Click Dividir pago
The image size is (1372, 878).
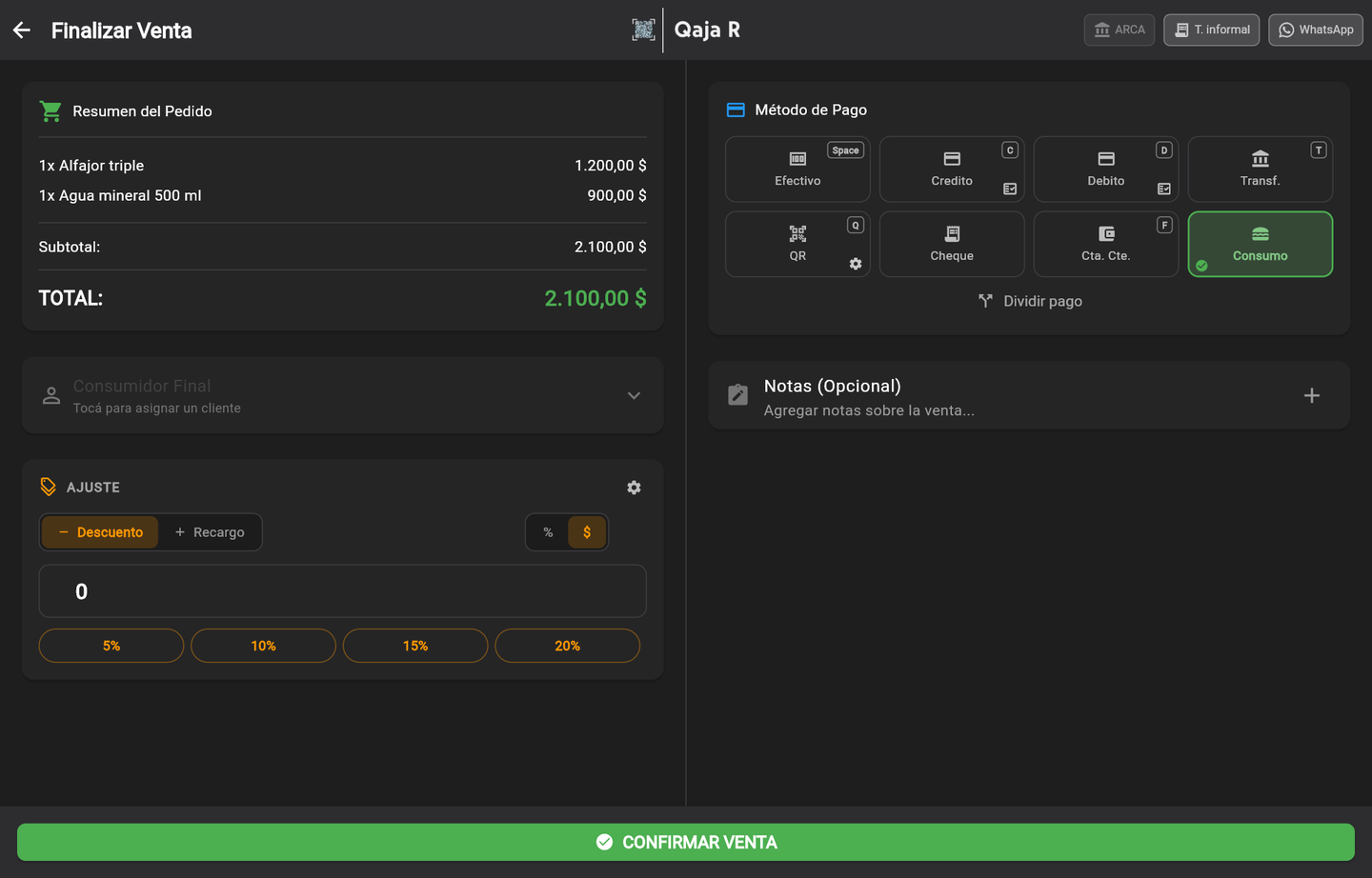1030,301
